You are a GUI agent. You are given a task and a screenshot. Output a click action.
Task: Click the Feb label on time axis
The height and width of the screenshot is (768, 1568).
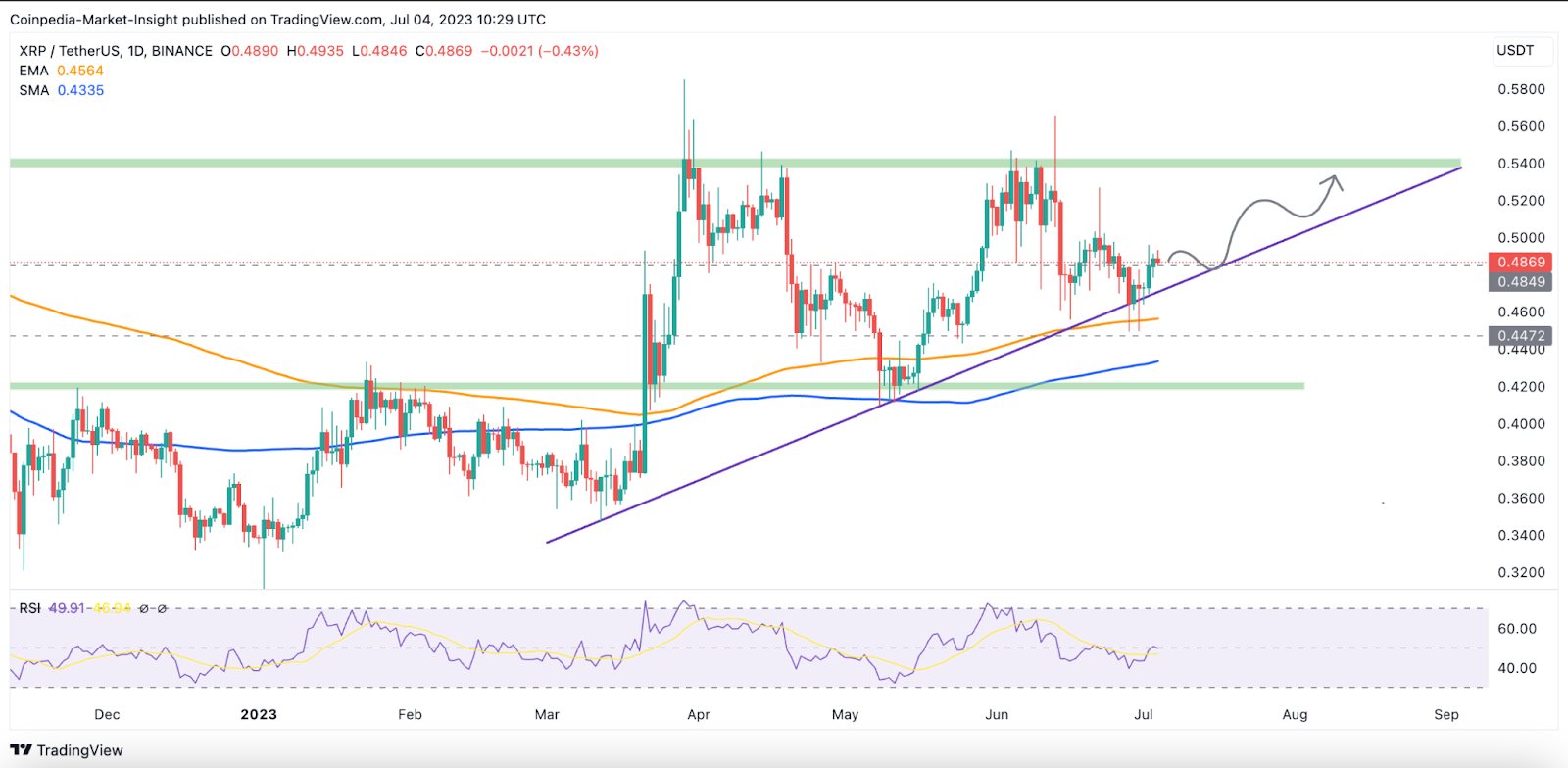(410, 715)
